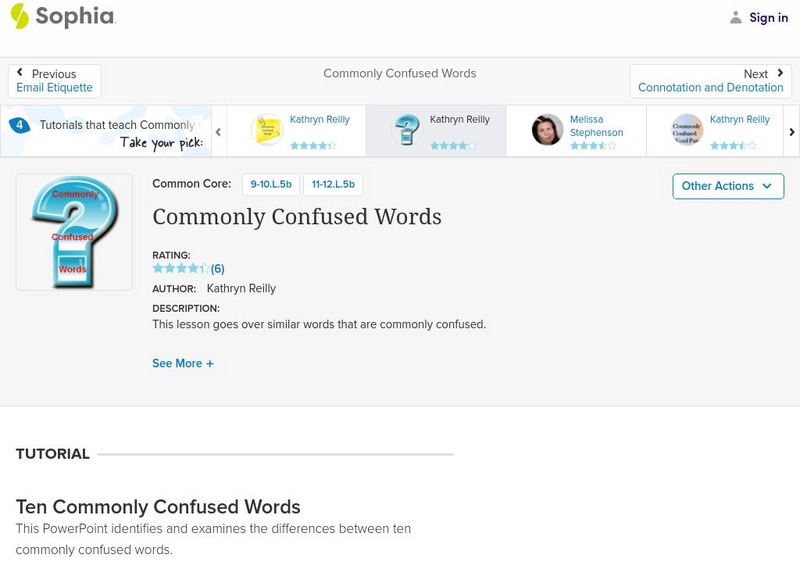Click the large question mark lesson thumbnail
800x576 pixels.
pos(74,232)
